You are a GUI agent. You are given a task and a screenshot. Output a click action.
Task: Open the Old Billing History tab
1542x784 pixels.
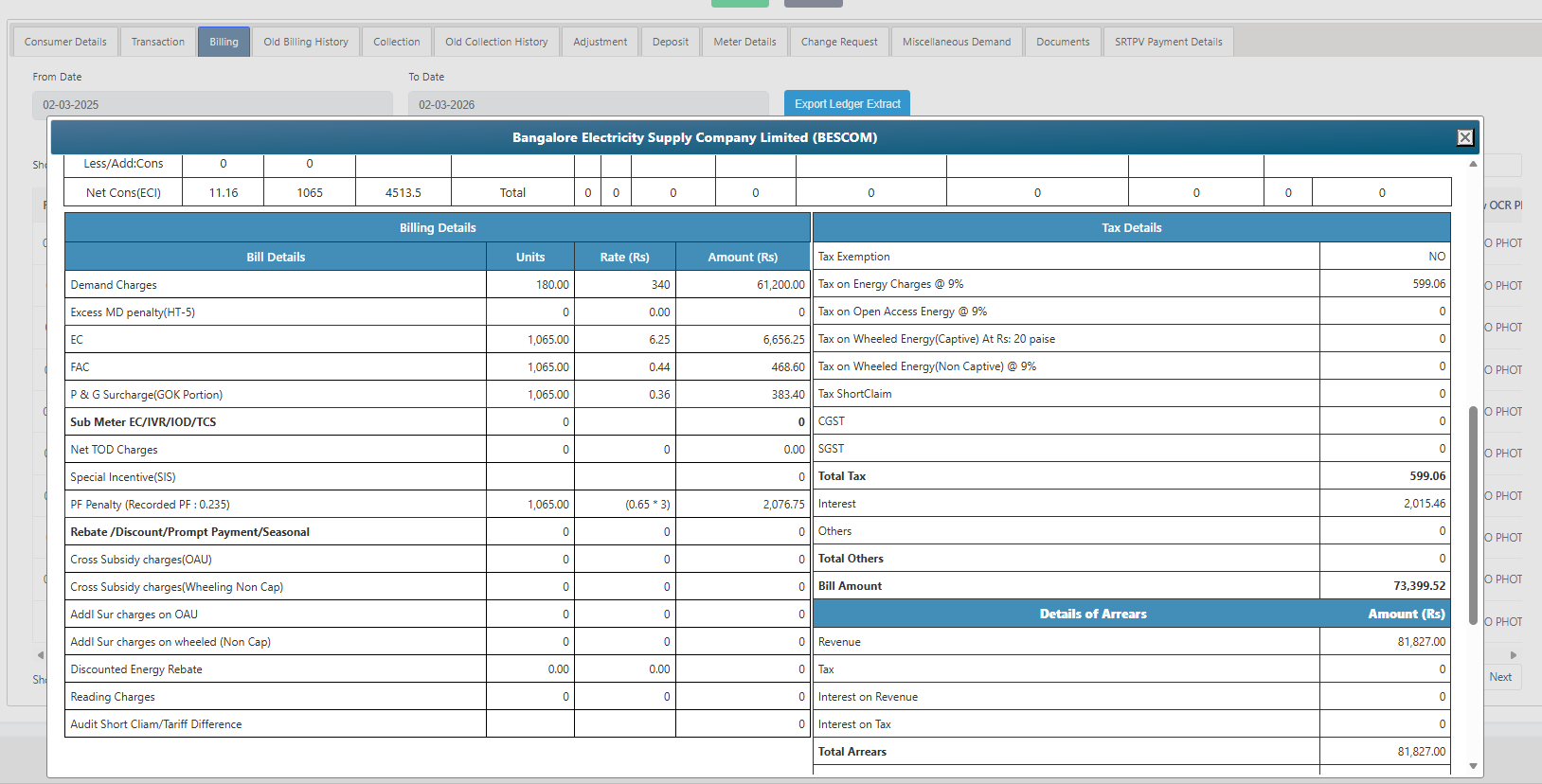tap(306, 42)
